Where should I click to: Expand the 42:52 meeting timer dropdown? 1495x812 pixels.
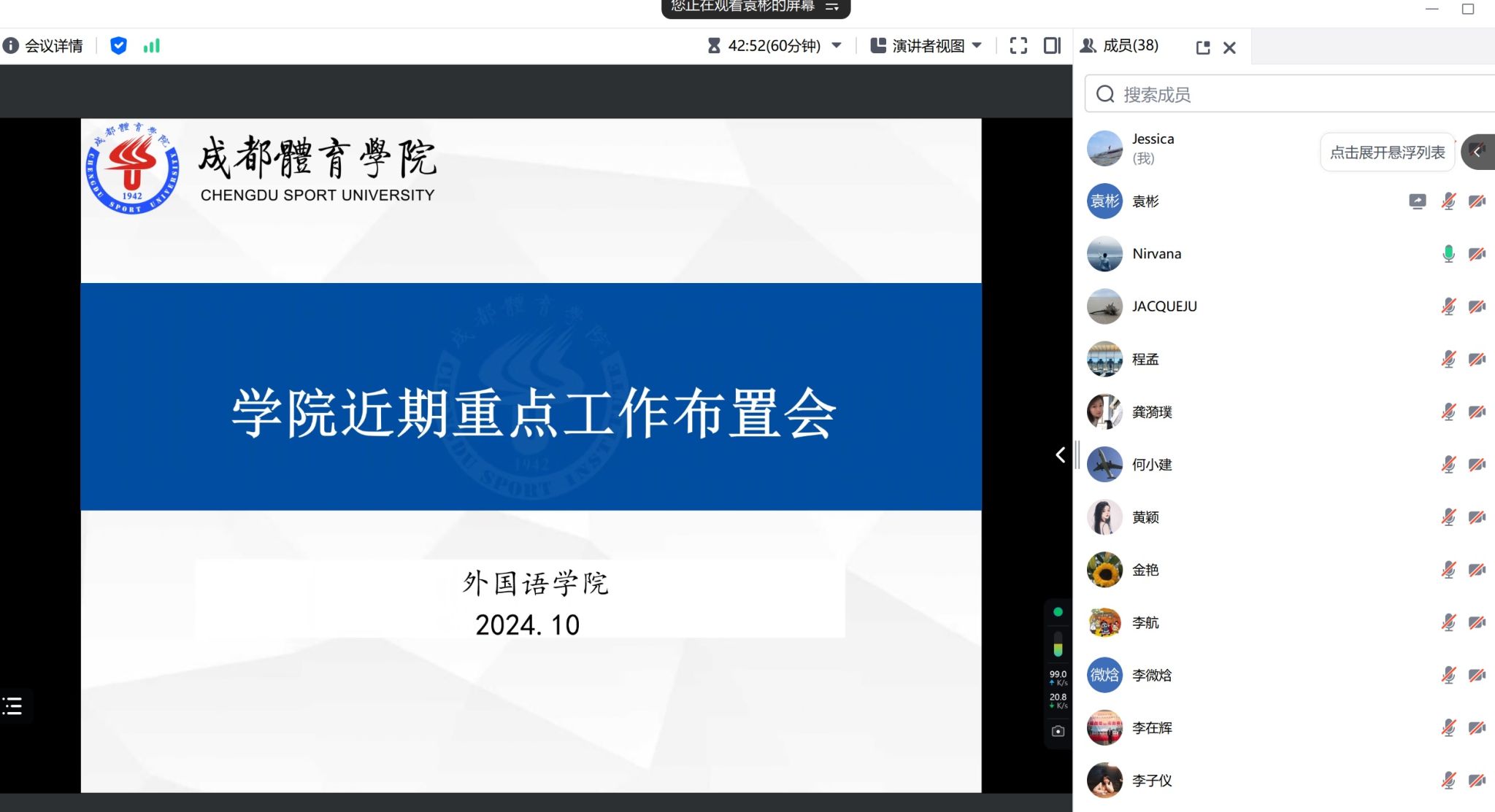point(837,46)
